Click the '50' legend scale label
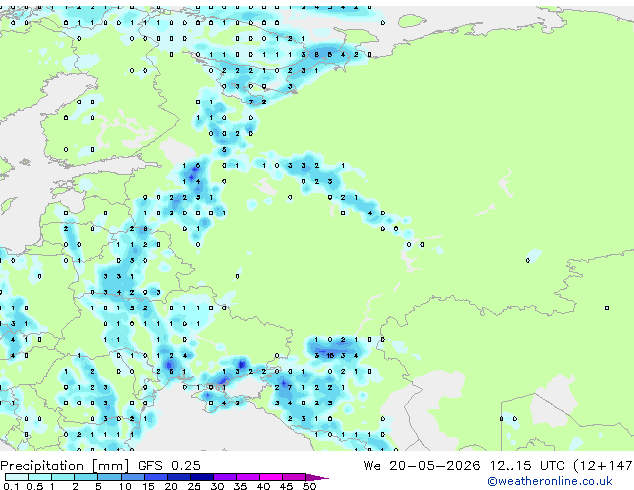Screen dimensions: 634x490 coord(309,486)
